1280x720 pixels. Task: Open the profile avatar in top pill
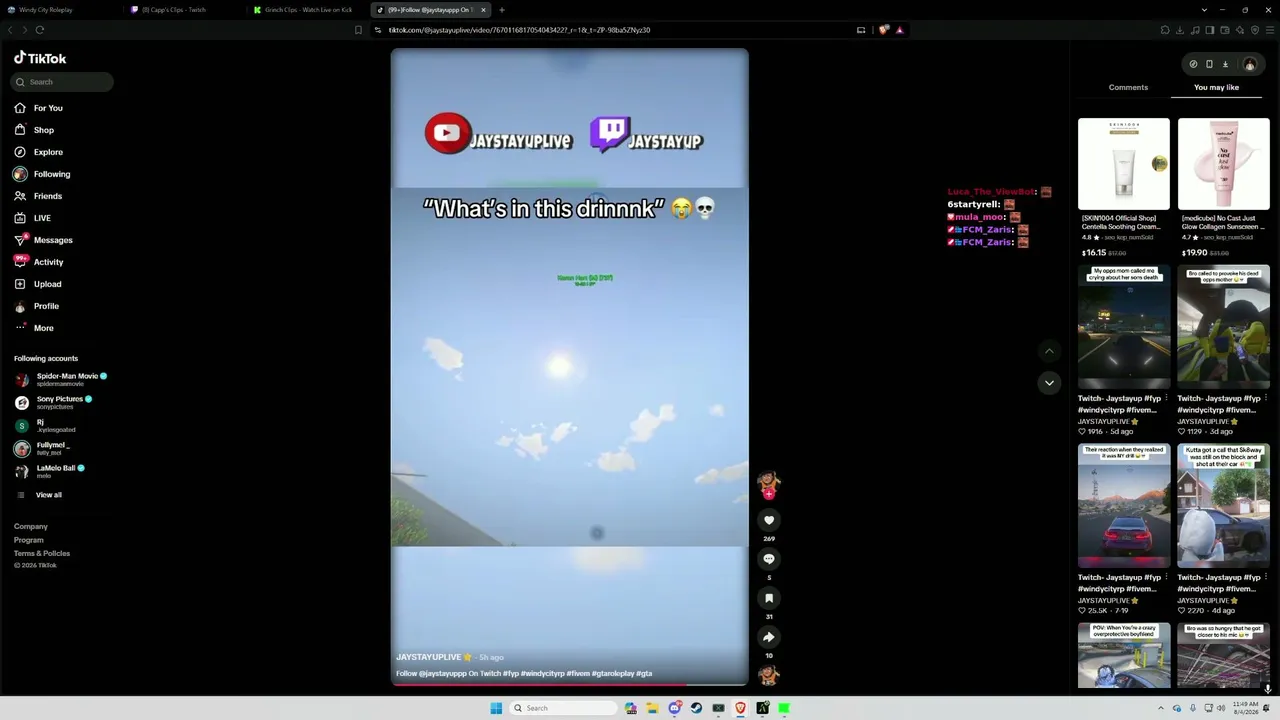coord(1249,64)
